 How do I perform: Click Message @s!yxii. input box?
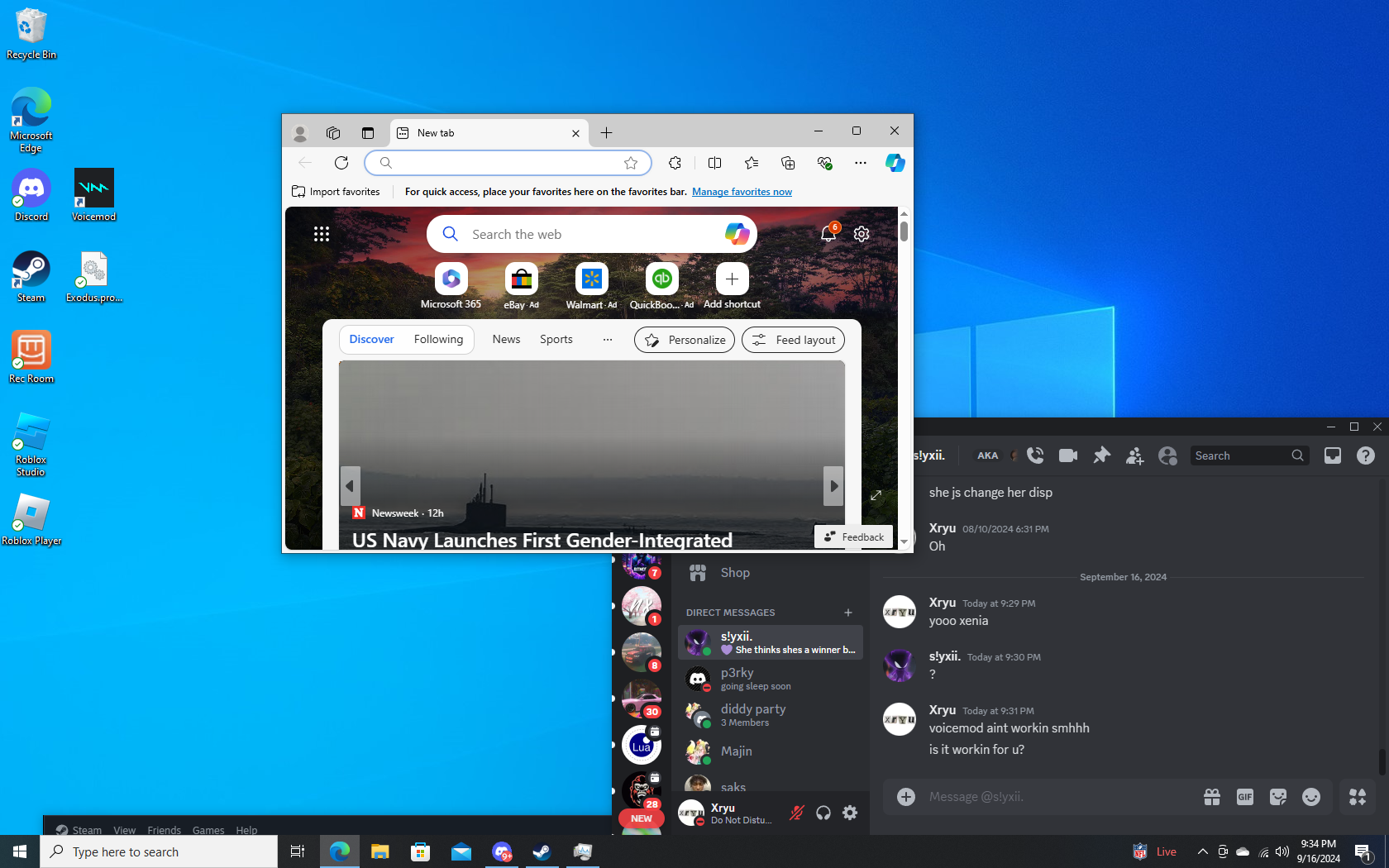click(1058, 797)
